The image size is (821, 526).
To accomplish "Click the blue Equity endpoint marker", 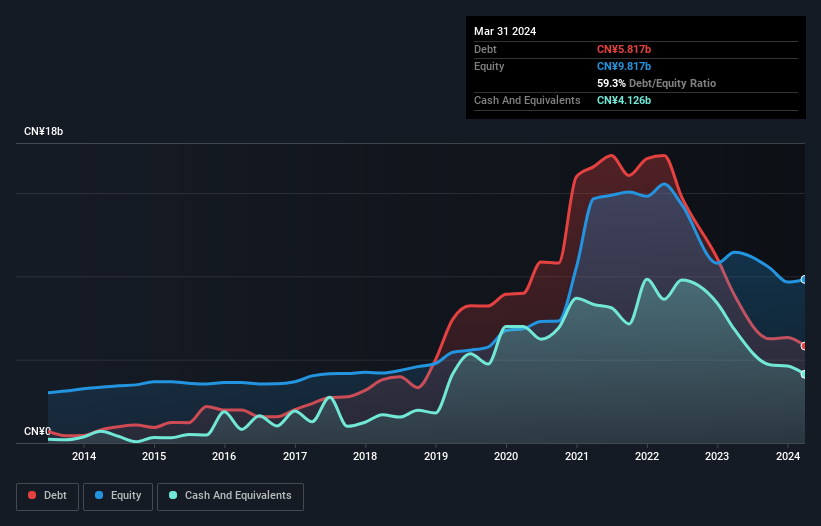I will coord(804,279).
